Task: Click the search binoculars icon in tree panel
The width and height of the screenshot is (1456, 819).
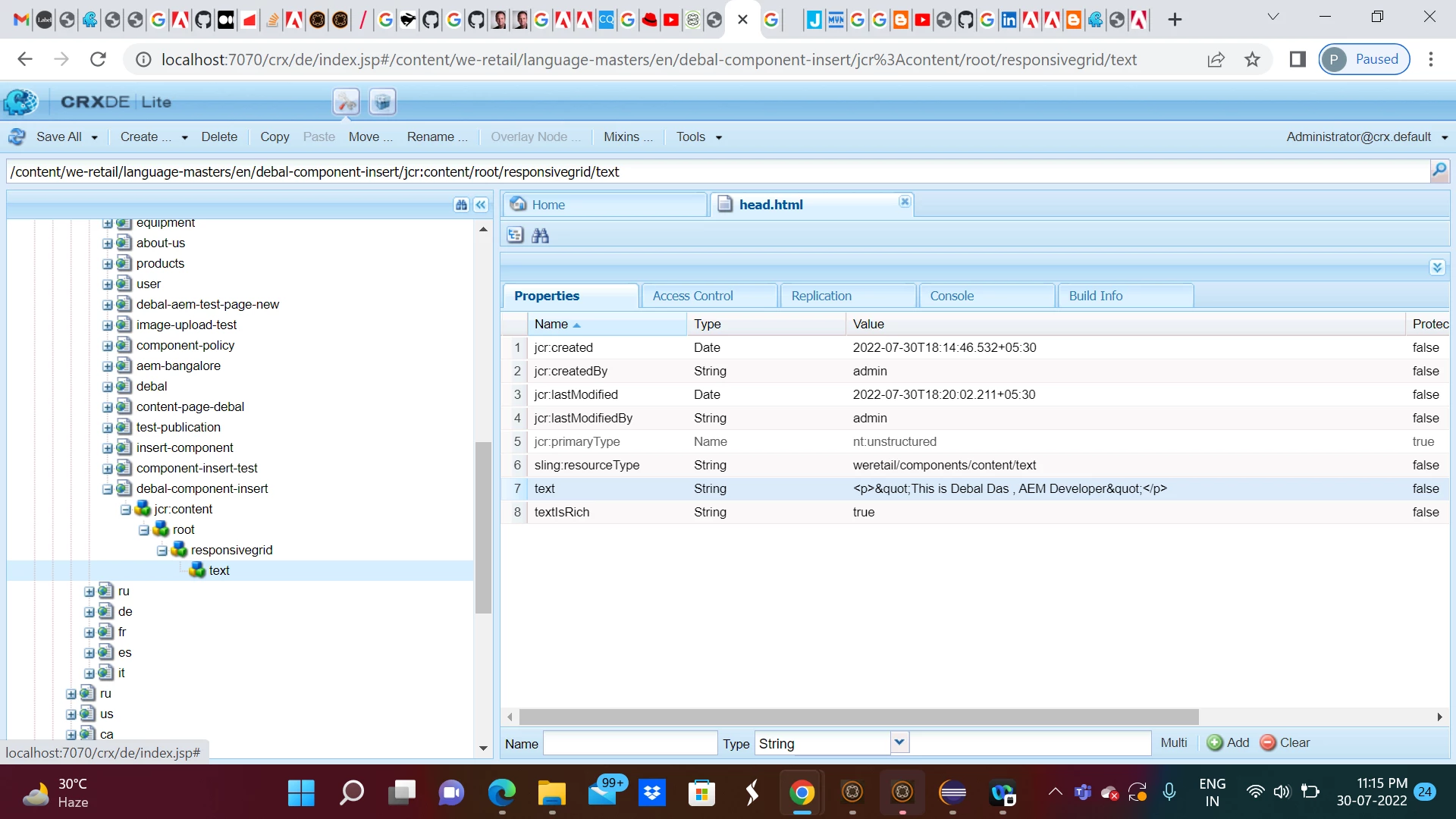Action: tap(461, 205)
